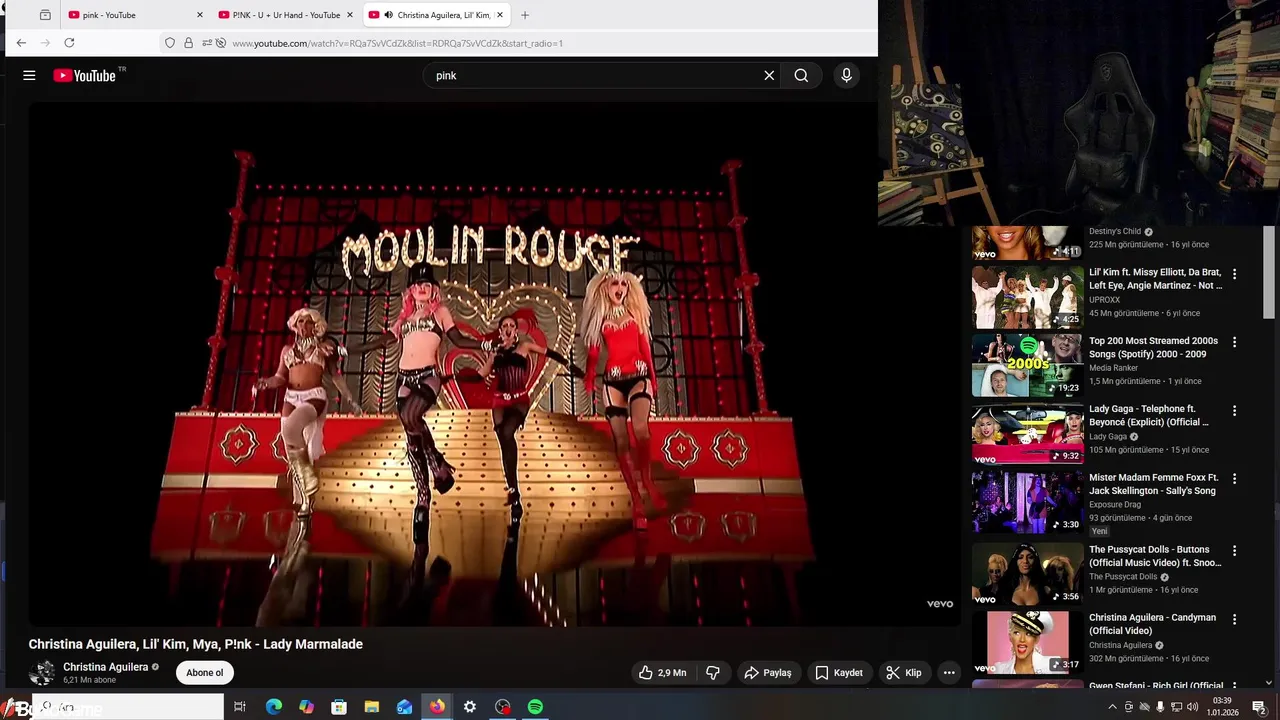The height and width of the screenshot is (720, 1280).
Task: Open options menu for Mister Madam Femme Foxx
Action: (1234, 479)
